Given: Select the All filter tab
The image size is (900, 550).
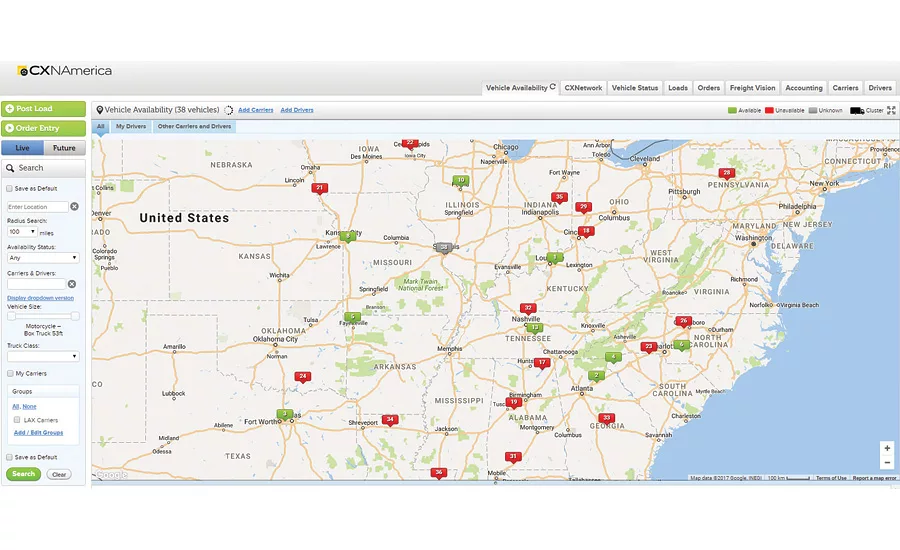Looking at the screenshot, I should pos(100,126).
